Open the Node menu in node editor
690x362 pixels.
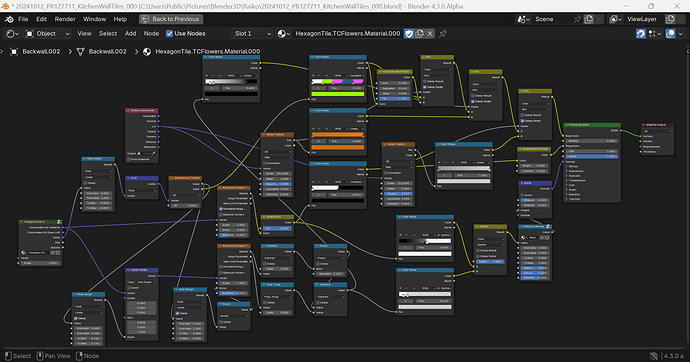coord(151,33)
